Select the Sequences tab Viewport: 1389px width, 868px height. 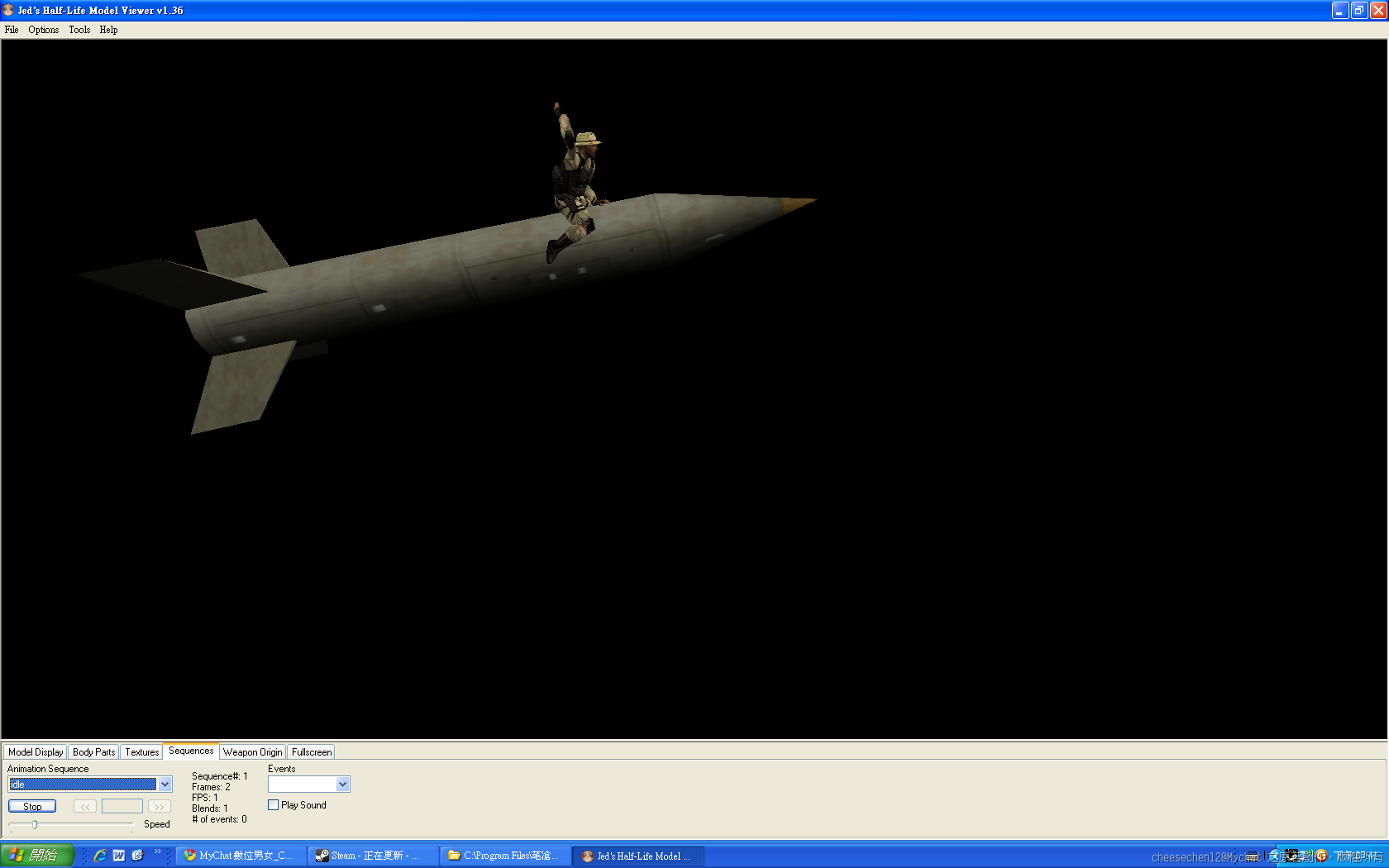(x=191, y=751)
